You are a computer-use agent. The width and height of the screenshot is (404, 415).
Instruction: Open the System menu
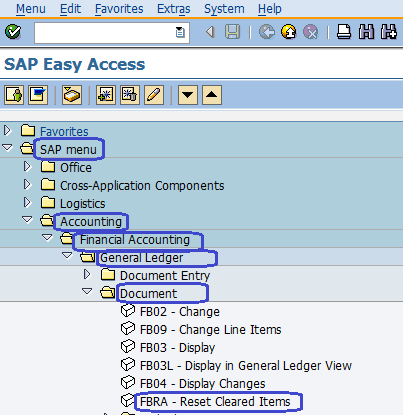tap(224, 9)
